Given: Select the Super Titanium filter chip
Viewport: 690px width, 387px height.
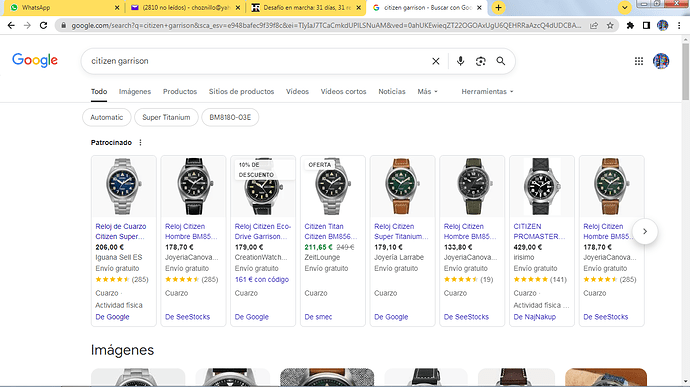Looking at the screenshot, I should [166, 118].
